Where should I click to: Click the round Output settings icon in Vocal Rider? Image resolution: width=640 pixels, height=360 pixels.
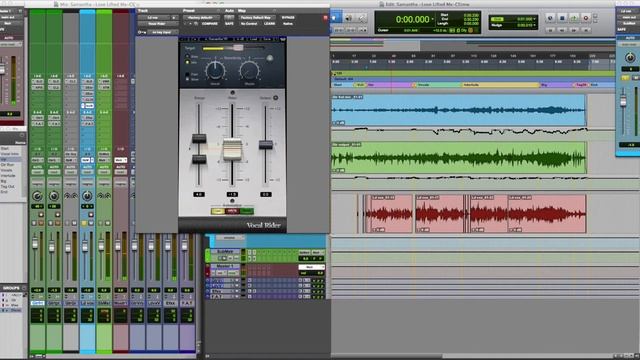[x=276, y=98]
